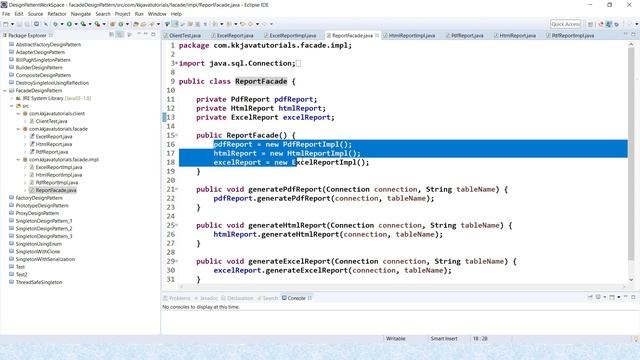Select the AbstractFactoryDesignPattern project
This screenshot has width=640, height=360.
48,44
